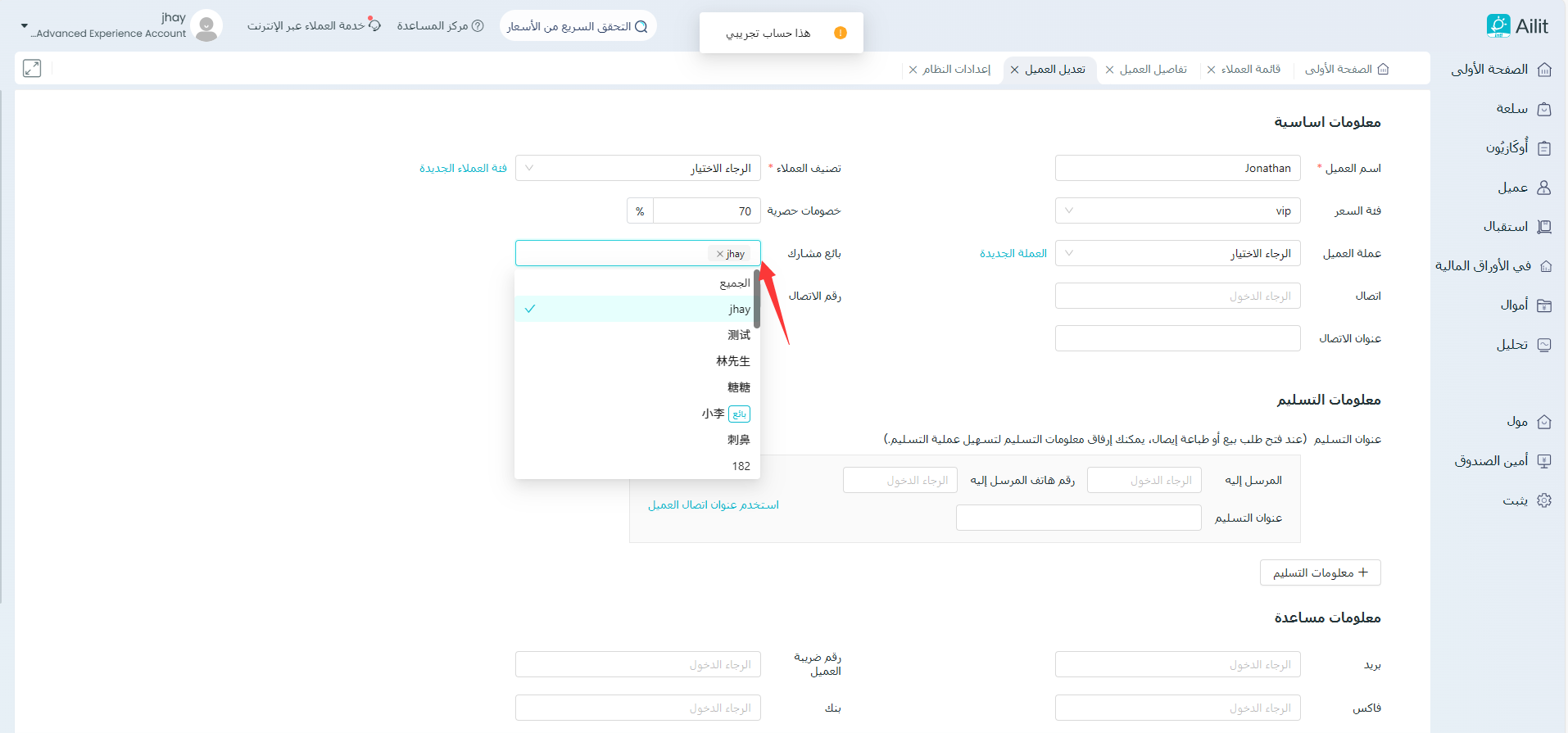Screen dimensions: 1568x733
Task: Click the Ailit logo icon
Action: (1498, 26)
